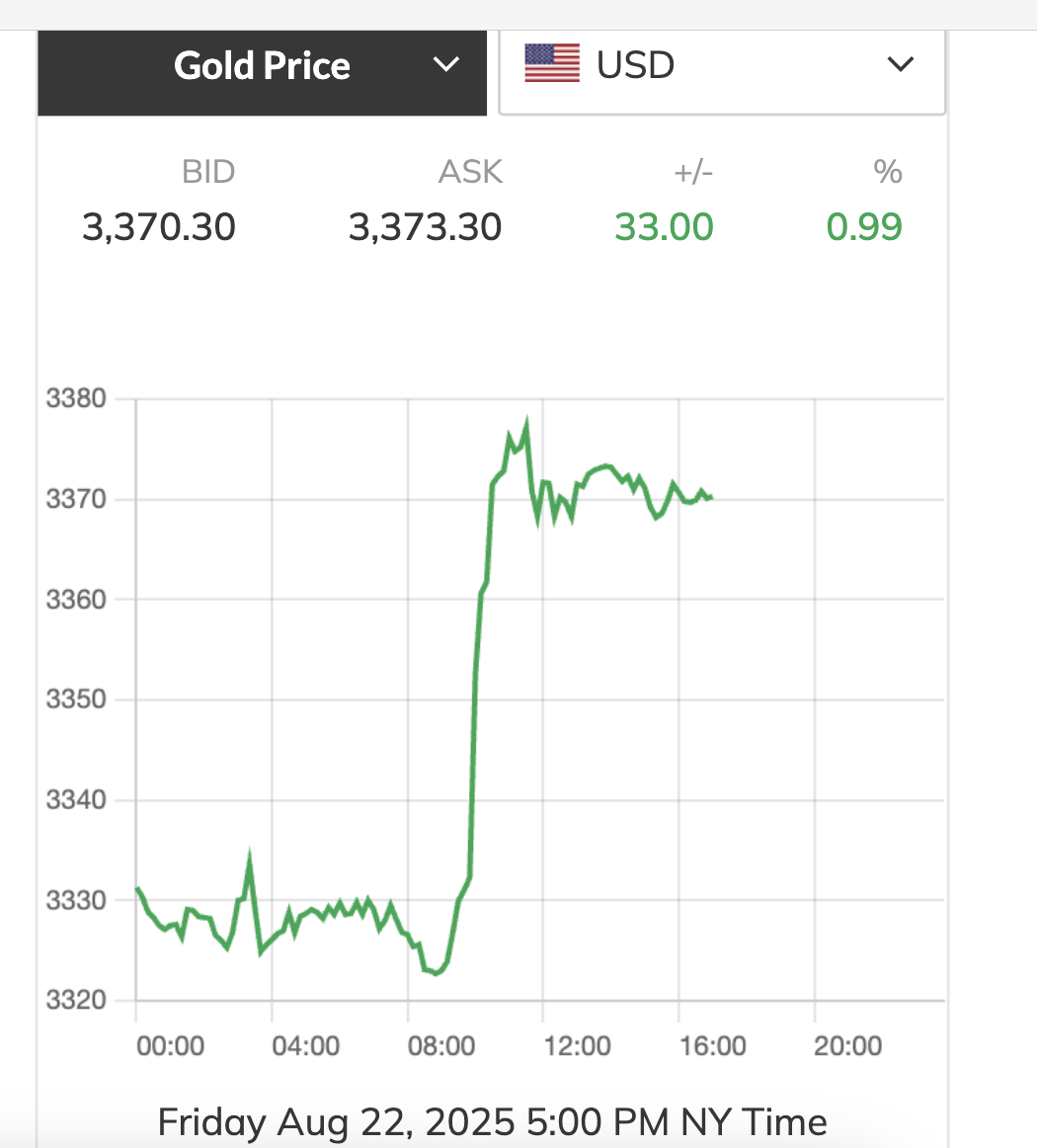1037x1148 pixels.
Task: Click the BID price 3,370.30
Action: point(159,227)
